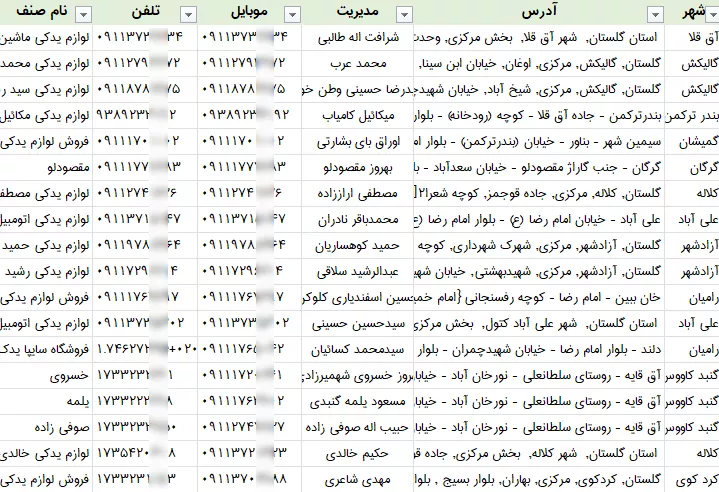The image size is (719, 492).
Task: Click the manager cell حکیم خالدی
Action: click(x=358, y=454)
